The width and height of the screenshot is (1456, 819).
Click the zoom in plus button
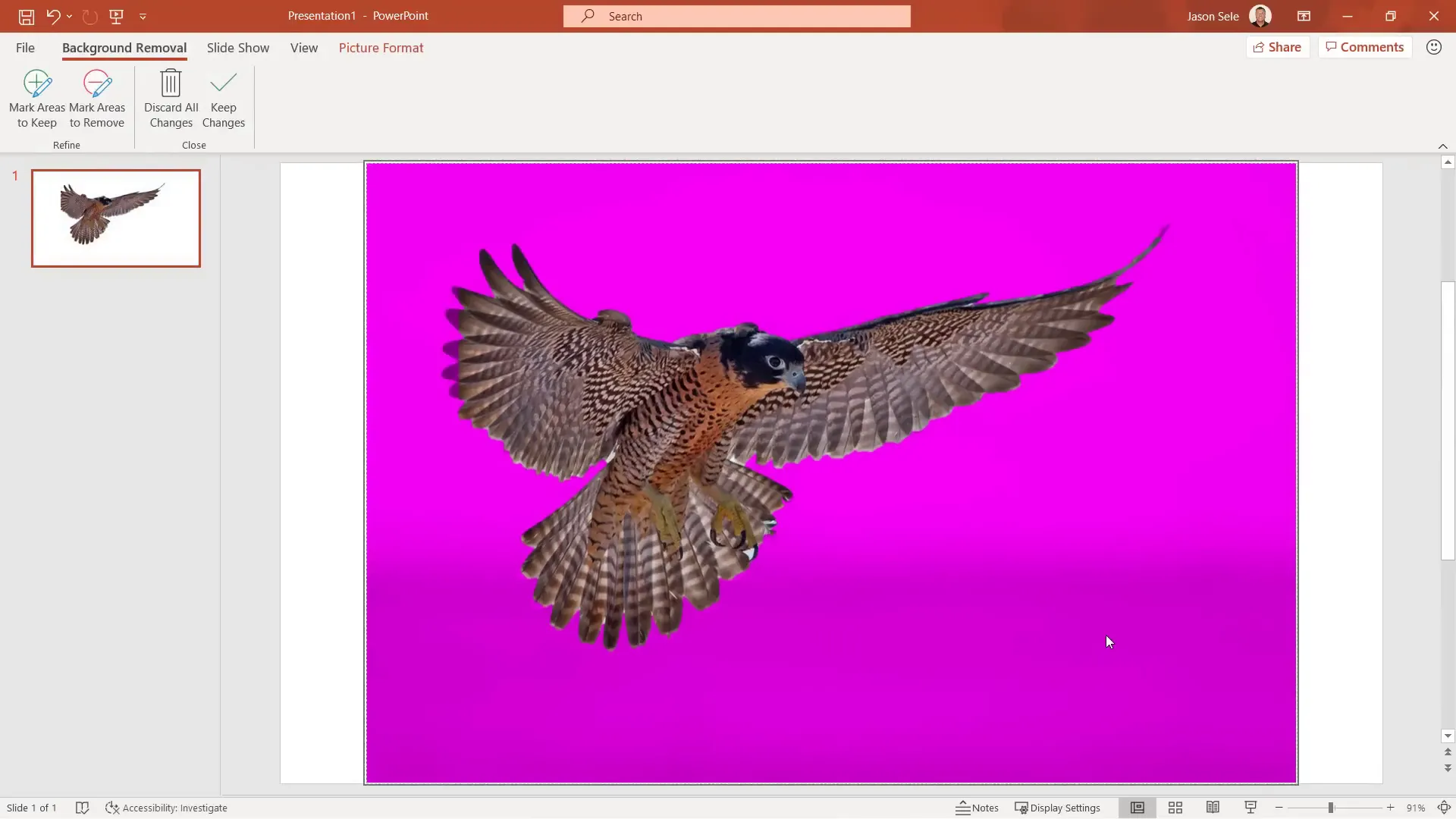point(1390,808)
